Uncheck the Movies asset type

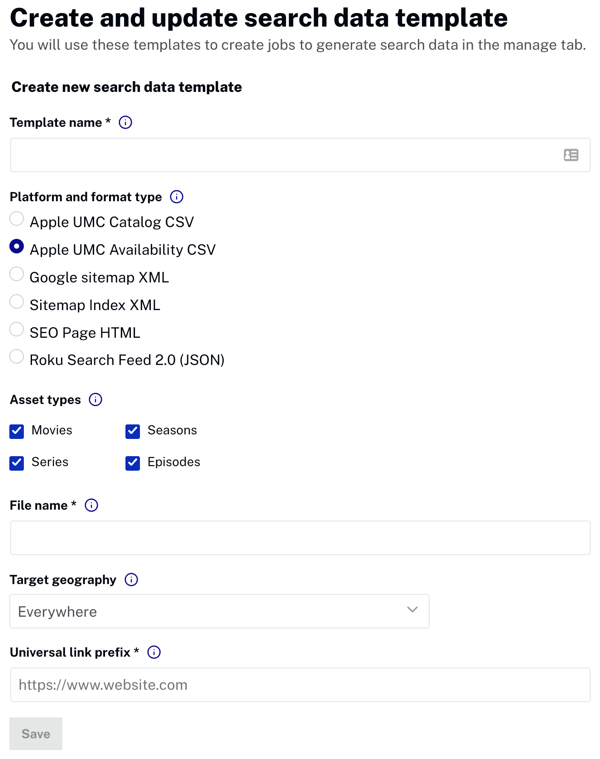point(17,431)
